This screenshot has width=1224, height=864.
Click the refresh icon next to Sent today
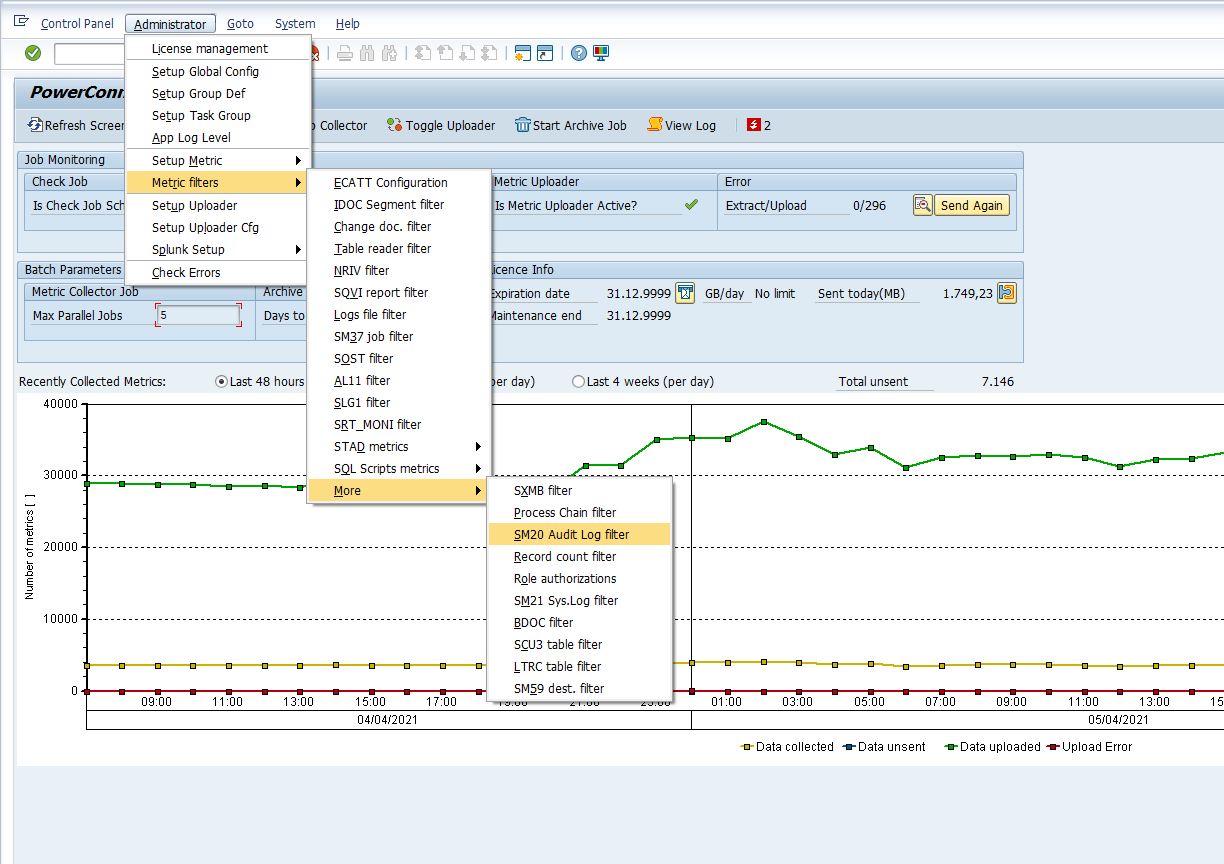pos(1007,293)
